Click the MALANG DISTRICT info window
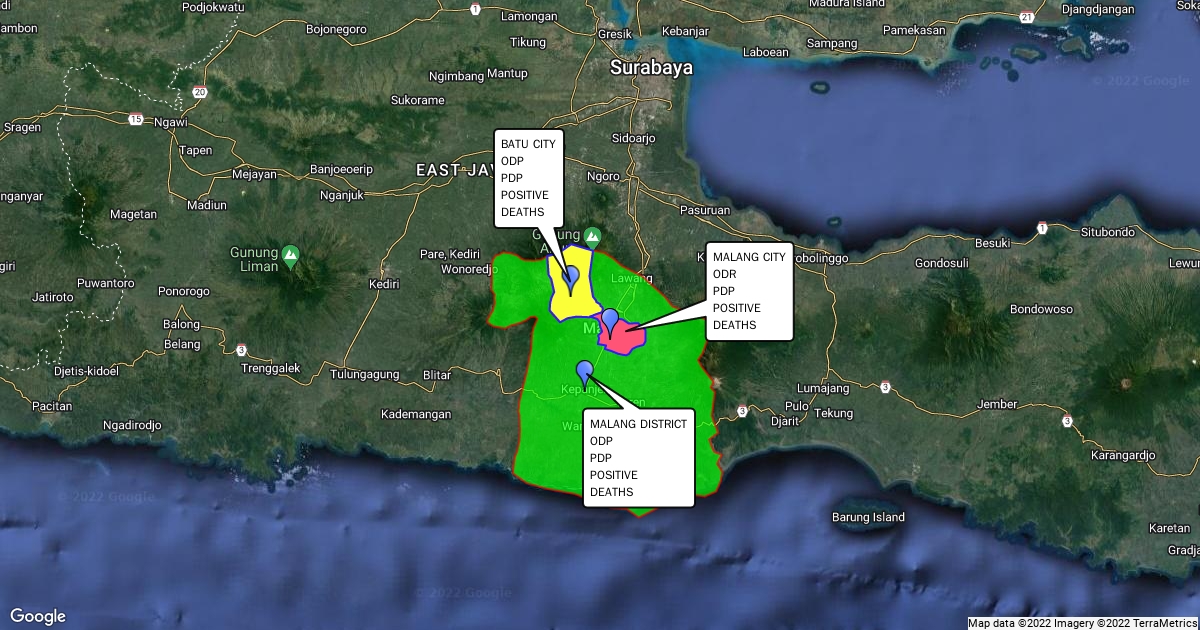The width and height of the screenshot is (1200, 630). (638, 458)
